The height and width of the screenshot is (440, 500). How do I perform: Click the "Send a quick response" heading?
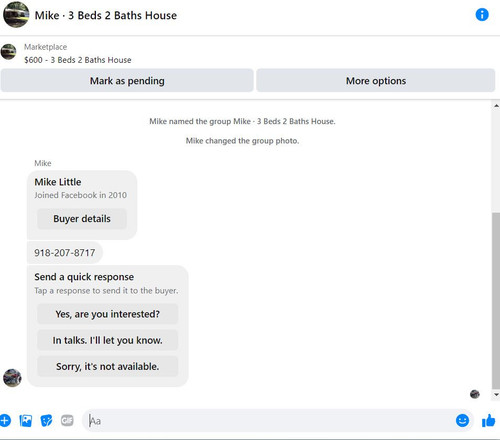coord(84,277)
